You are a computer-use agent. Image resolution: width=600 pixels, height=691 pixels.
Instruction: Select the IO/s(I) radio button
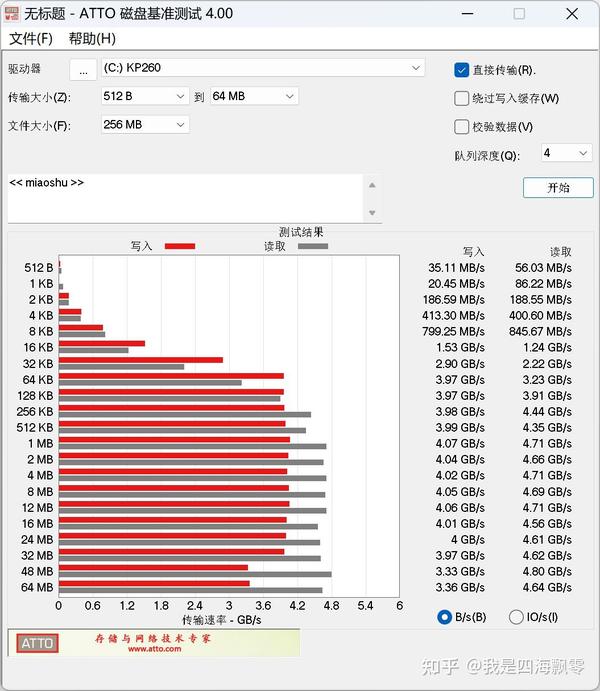pyautogui.click(x=516, y=617)
